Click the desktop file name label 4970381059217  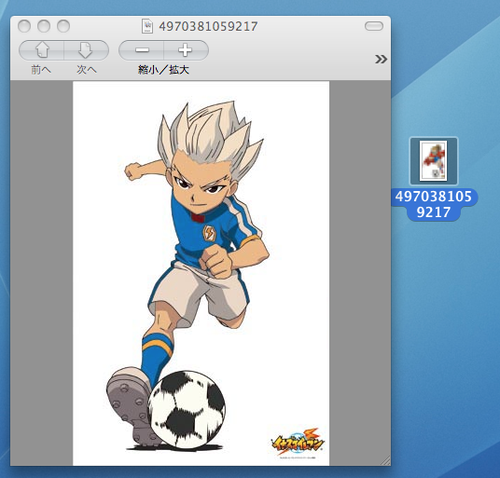point(434,204)
